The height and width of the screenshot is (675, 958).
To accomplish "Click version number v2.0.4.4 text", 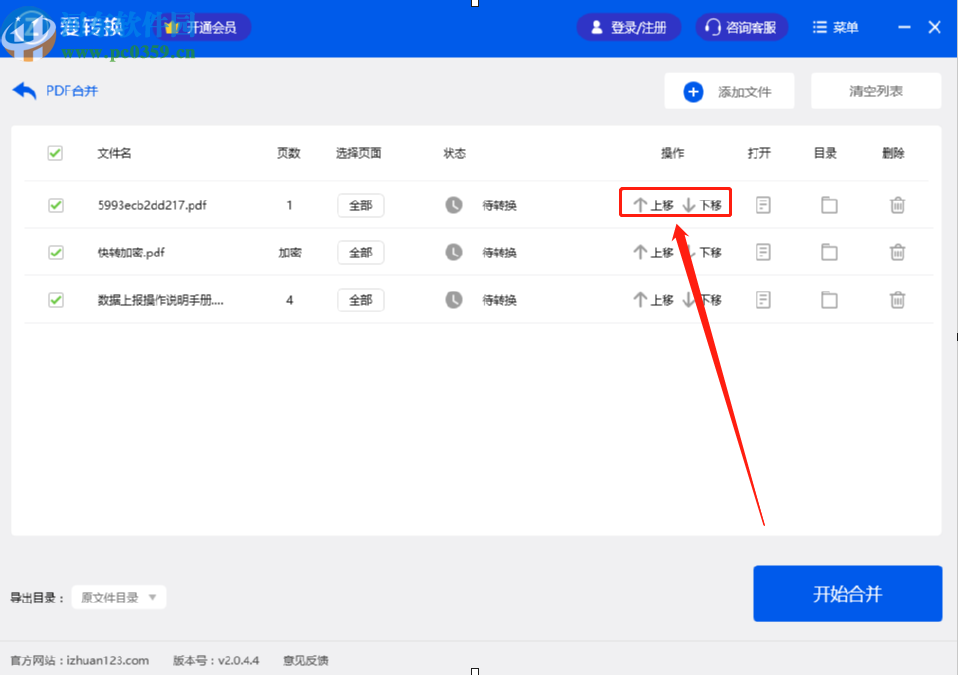I will (238, 660).
